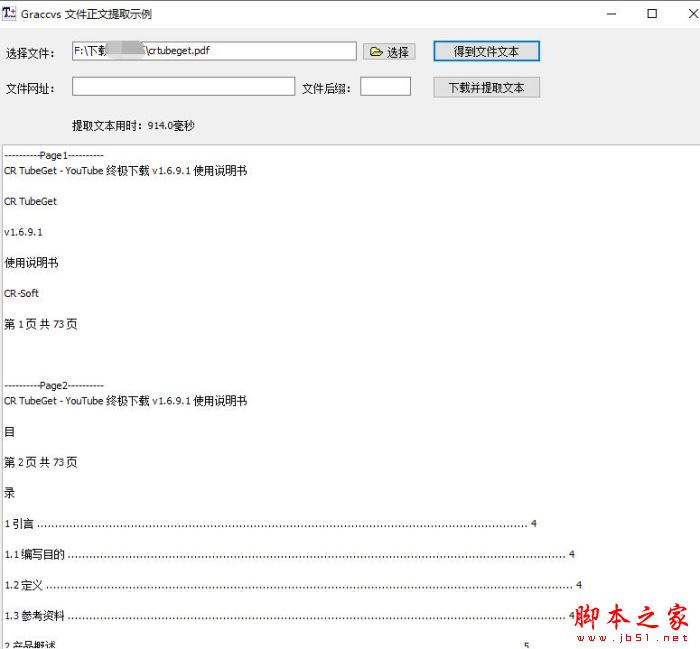Viewport: 700px width, 649px height.
Task: Click the standalone CR TubeGet text line
Action: point(30,201)
